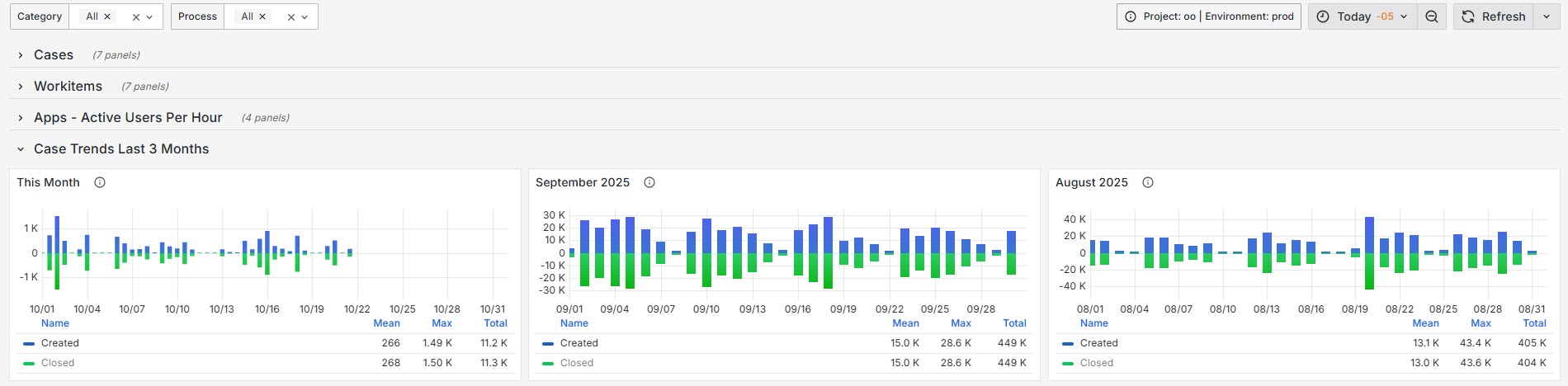Click the Refresh button
The width and height of the screenshot is (1568, 386).
tap(1494, 16)
